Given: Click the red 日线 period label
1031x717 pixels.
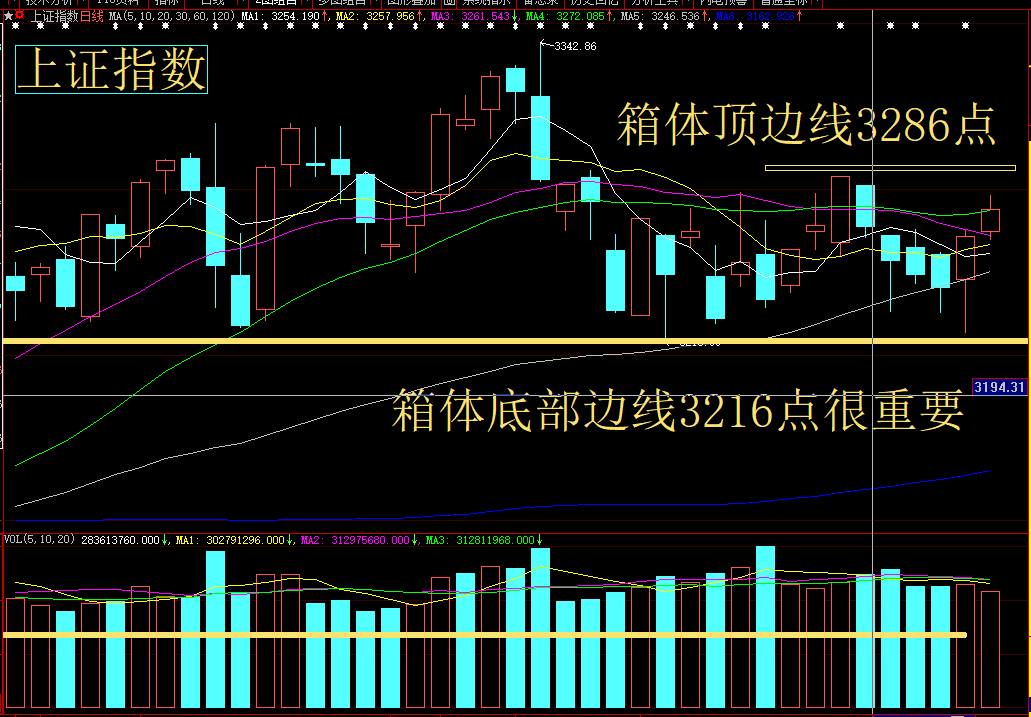Looking at the screenshot, I should tap(91, 16).
